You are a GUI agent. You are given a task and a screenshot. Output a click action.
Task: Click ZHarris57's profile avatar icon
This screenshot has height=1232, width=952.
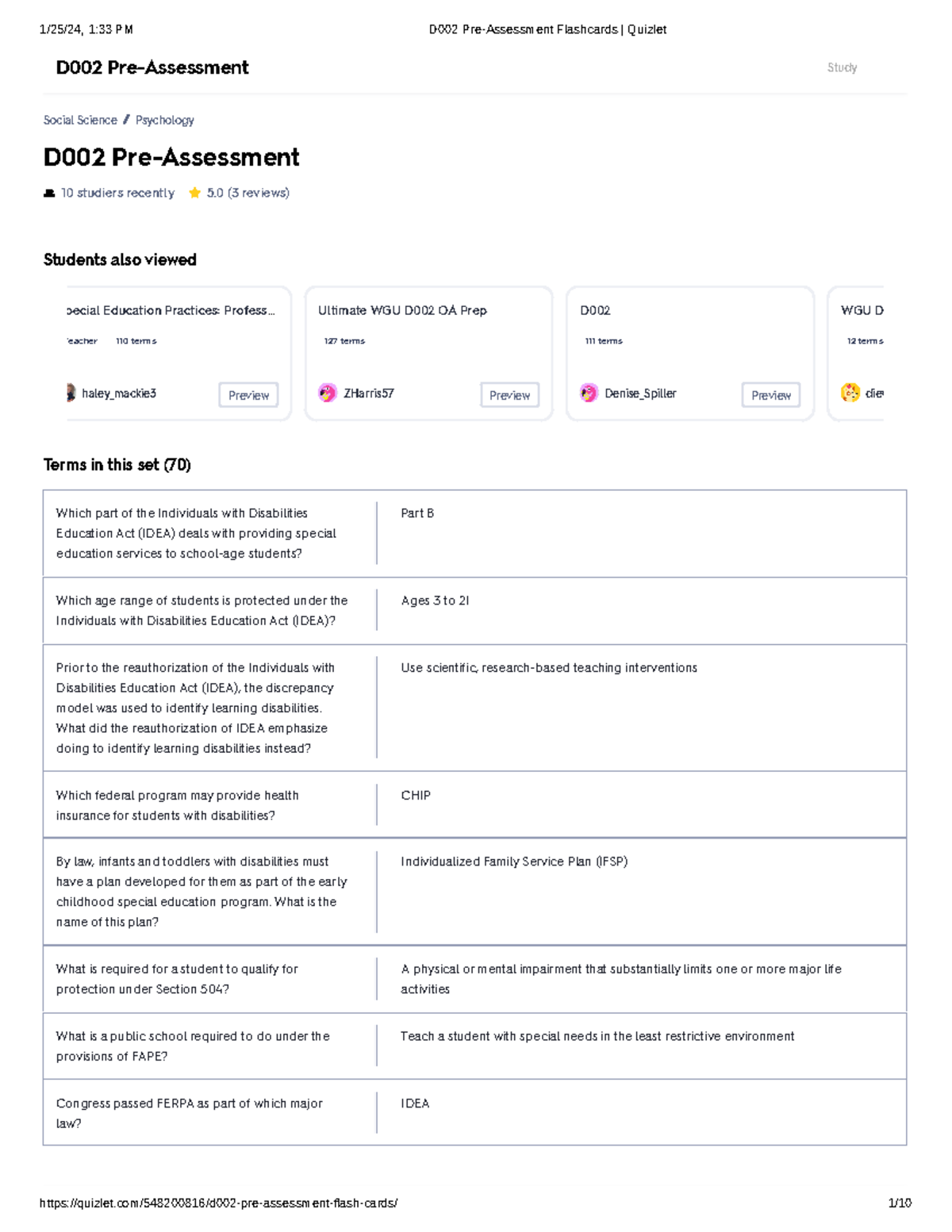[328, 392]
